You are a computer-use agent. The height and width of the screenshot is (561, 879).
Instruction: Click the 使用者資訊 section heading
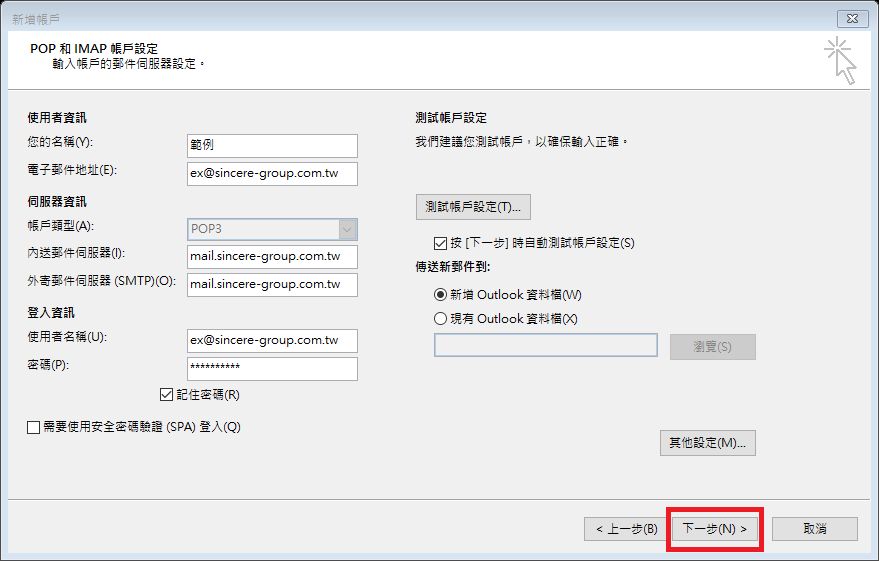pyautogui.click(x=57, y=118)
